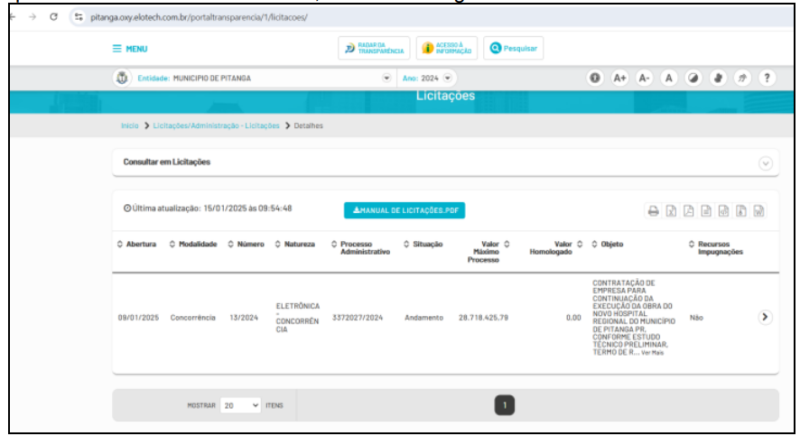Open the hamburger MENU
Screen dimensions: 800x436
[x=130, y=48]
